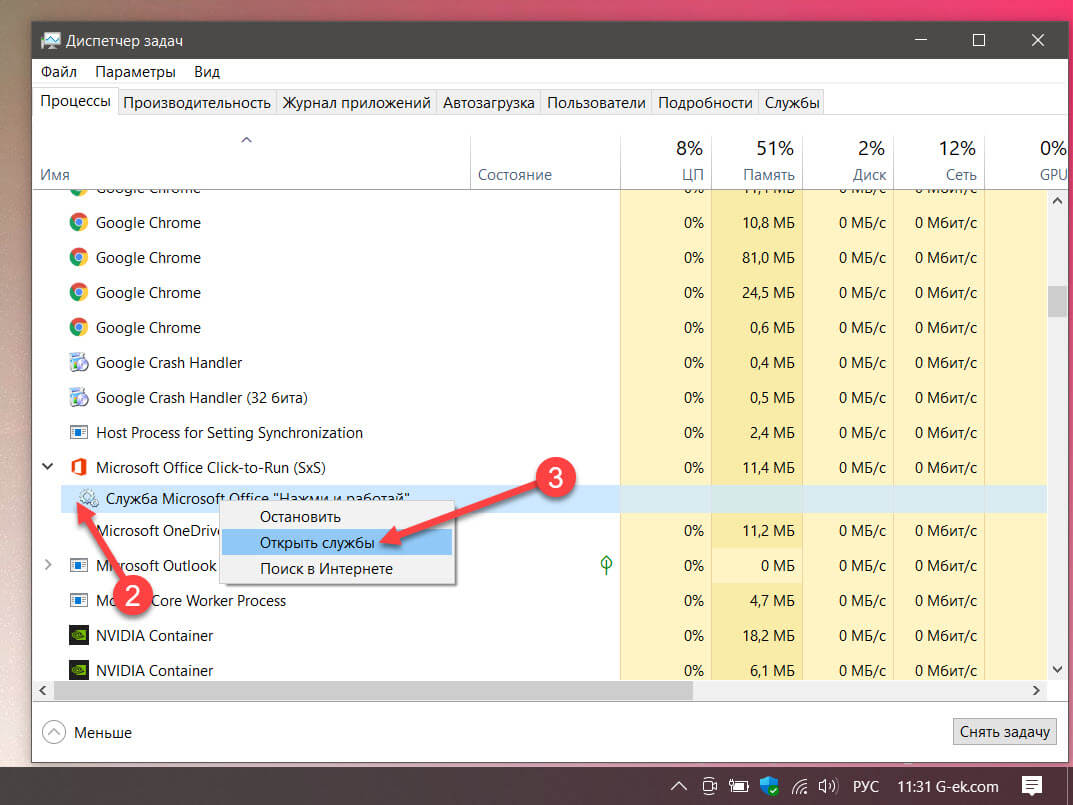The height and width of the screenshot is (805, 1073).
Task: Switch to the Журнал приложений tab
Action: pos(357,103)
